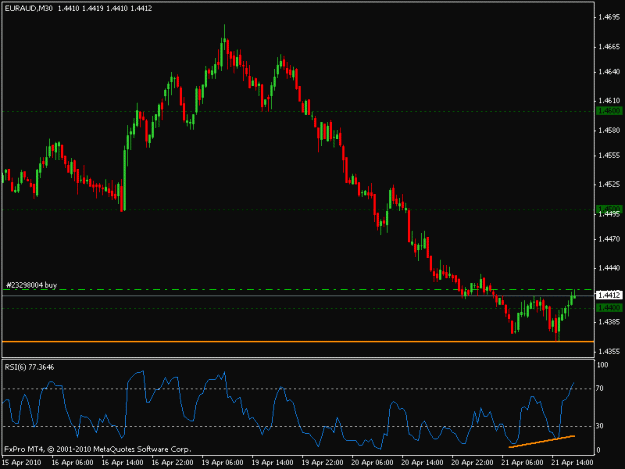Click the 19 Apr 06:00 time label

222,462
